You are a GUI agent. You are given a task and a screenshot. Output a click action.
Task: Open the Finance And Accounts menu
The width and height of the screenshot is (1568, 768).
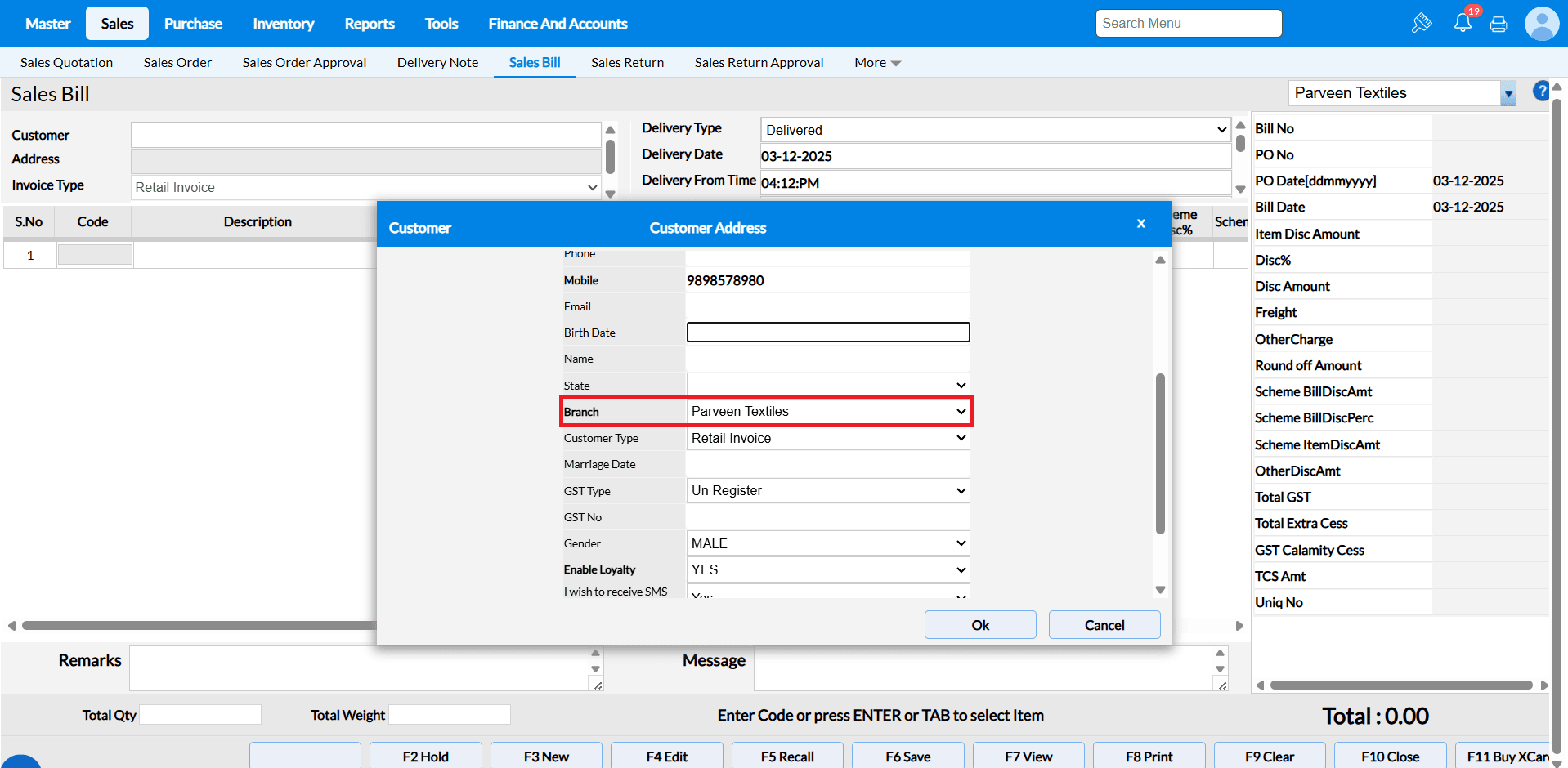558,24
